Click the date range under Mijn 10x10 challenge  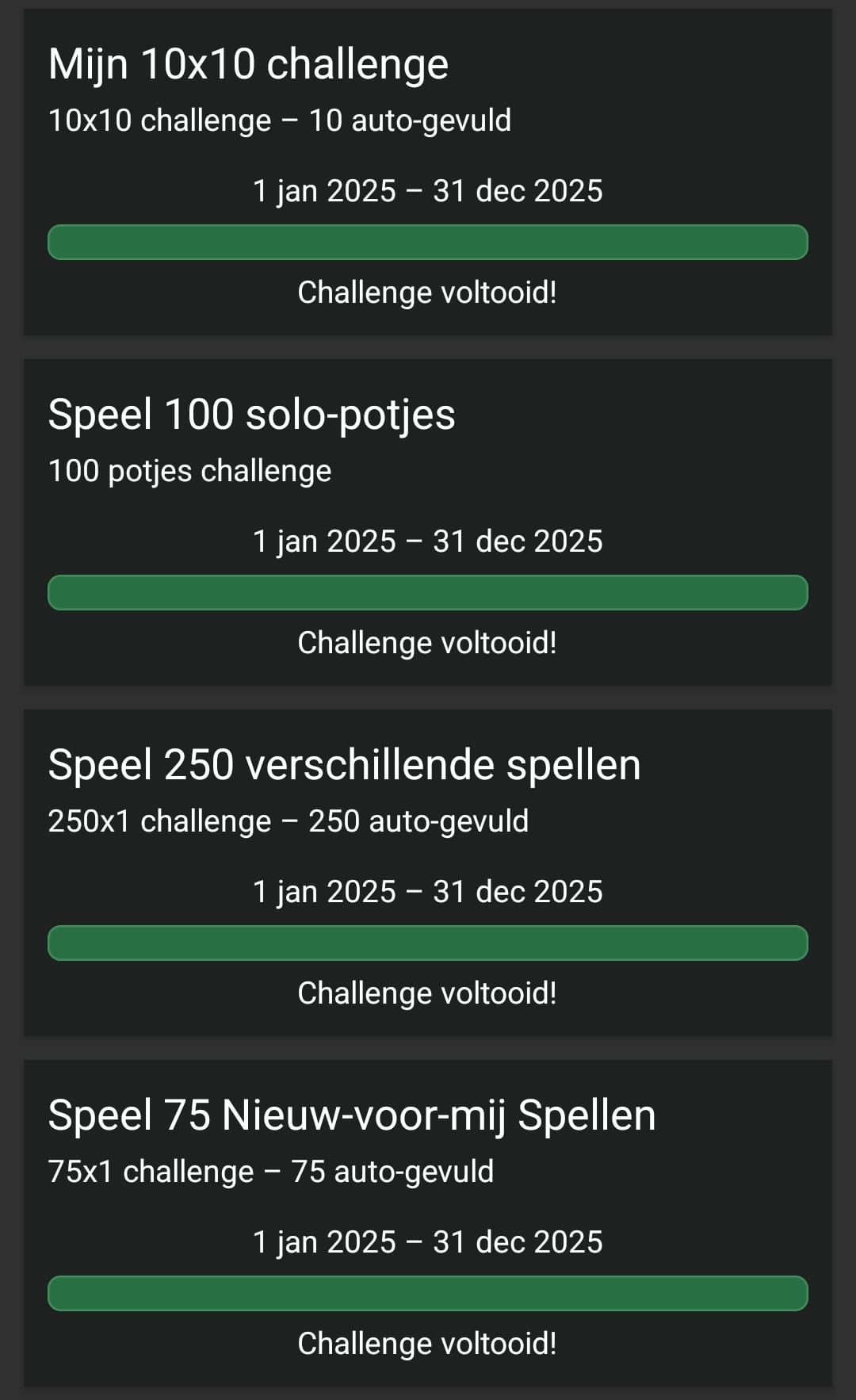pos(427,191)
